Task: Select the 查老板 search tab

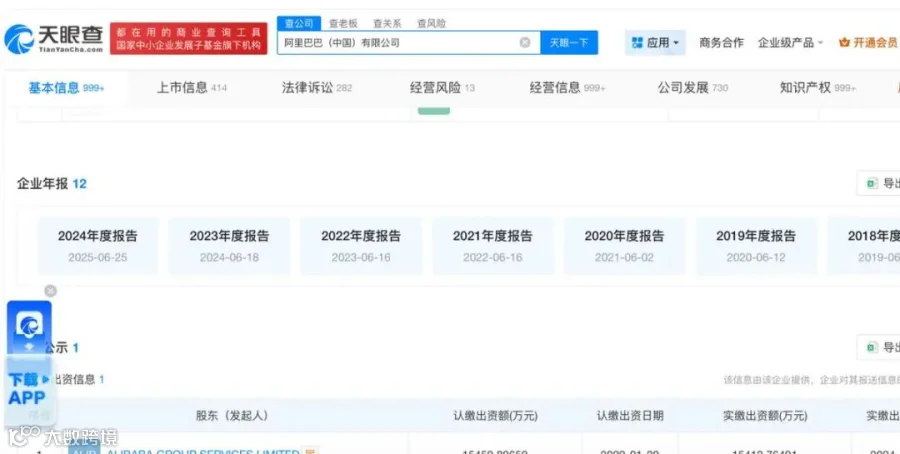Action: (x=343, y=24)
